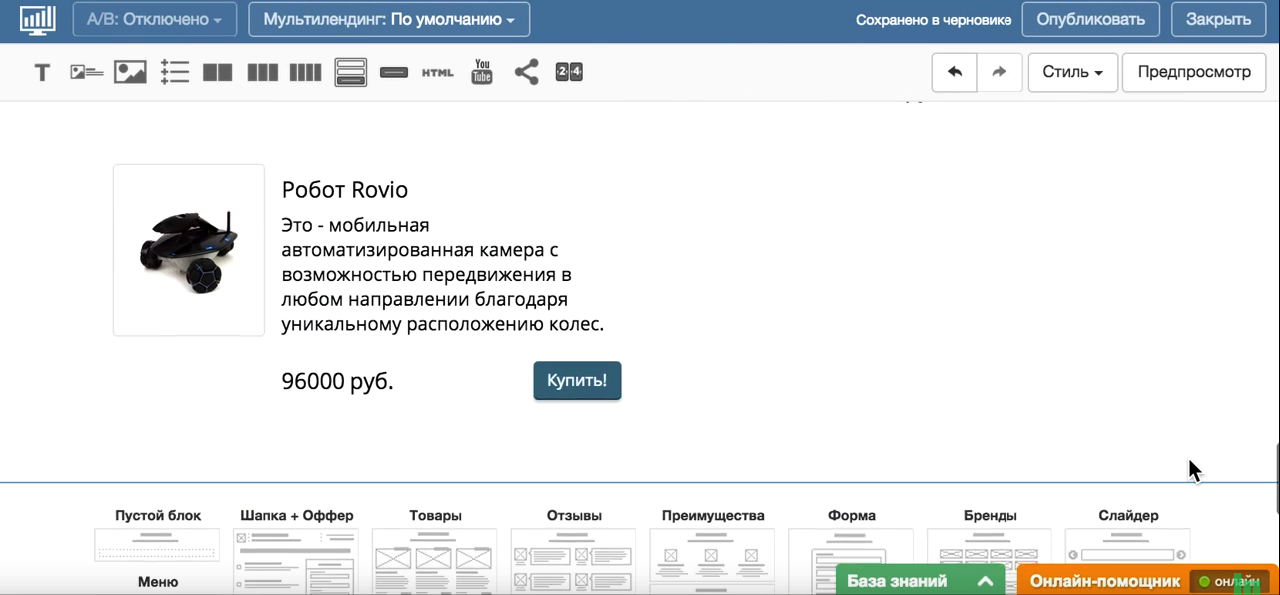Image resolution: width=1280 pixels, height=595 pixels.
Task: Select the Text element tool
Action: coord(42,72)
